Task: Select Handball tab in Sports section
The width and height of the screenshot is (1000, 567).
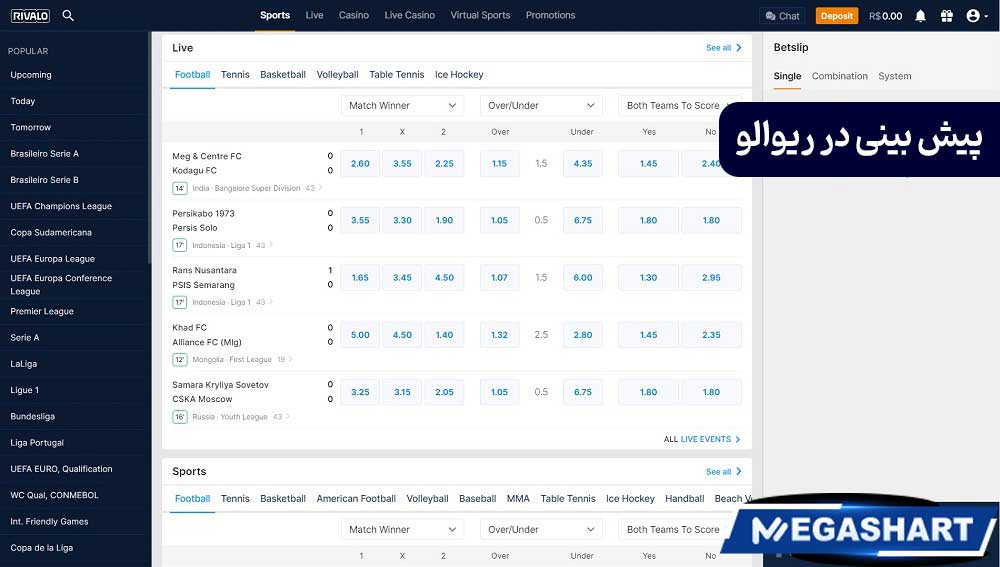Action: (x=685, y=499)
